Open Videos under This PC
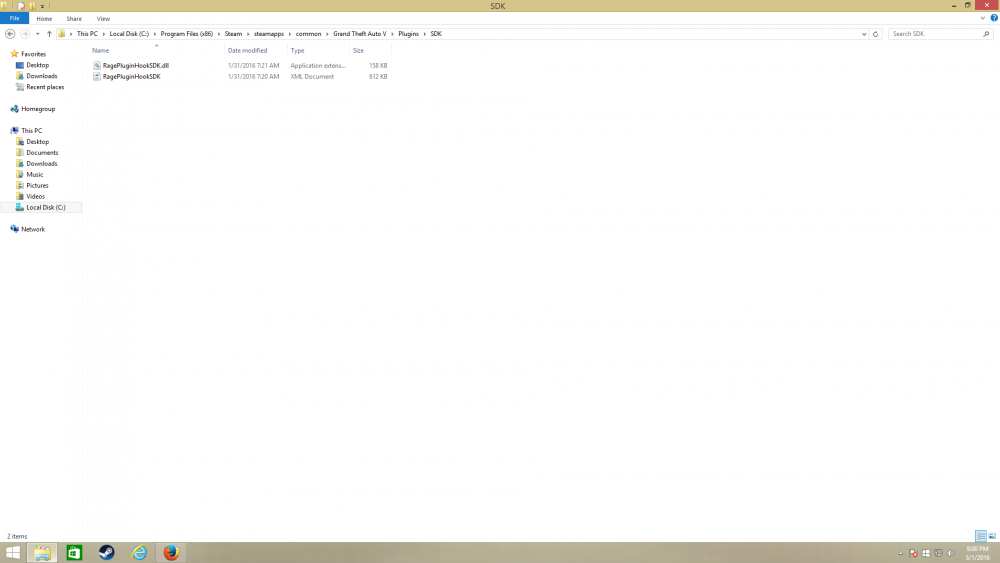 (36, 196)
